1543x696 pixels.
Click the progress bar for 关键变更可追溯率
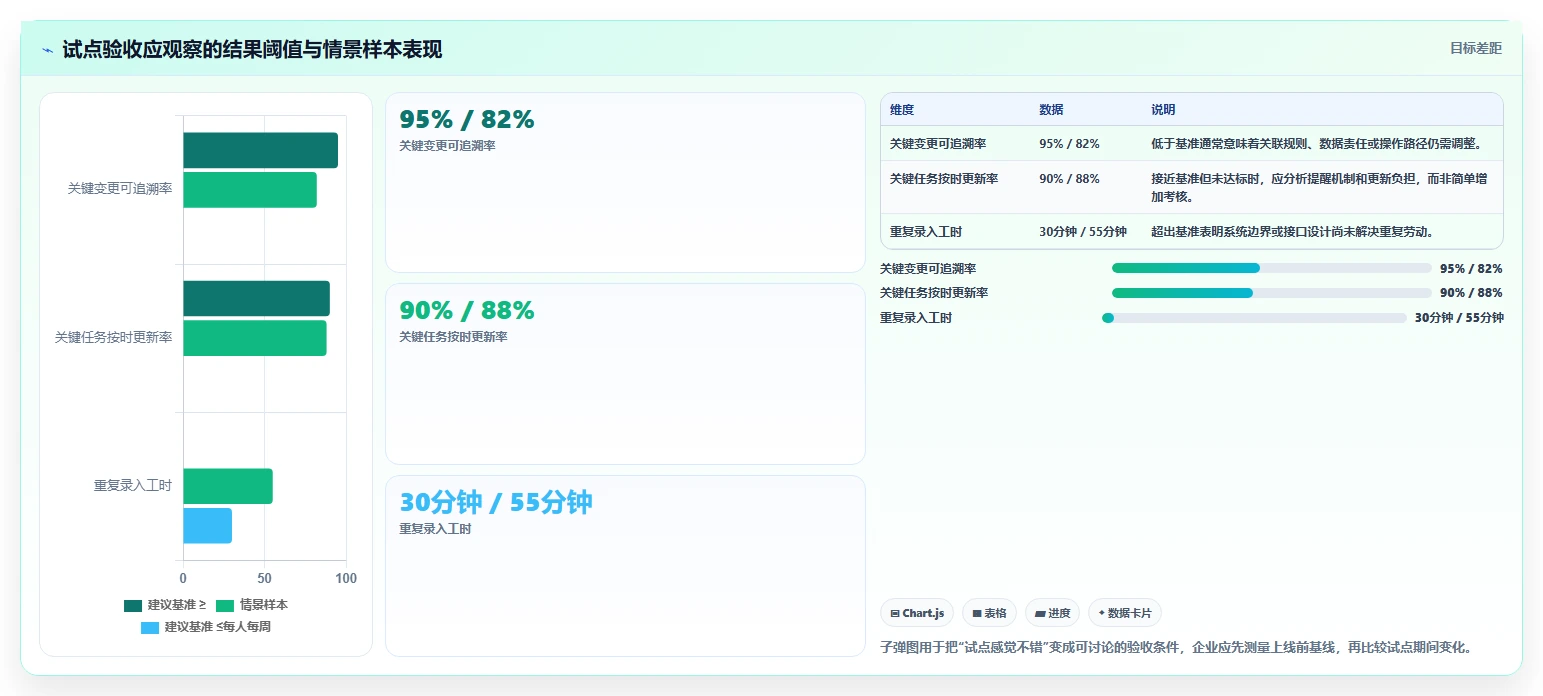pyautogui.click(x=1272, y=268)
